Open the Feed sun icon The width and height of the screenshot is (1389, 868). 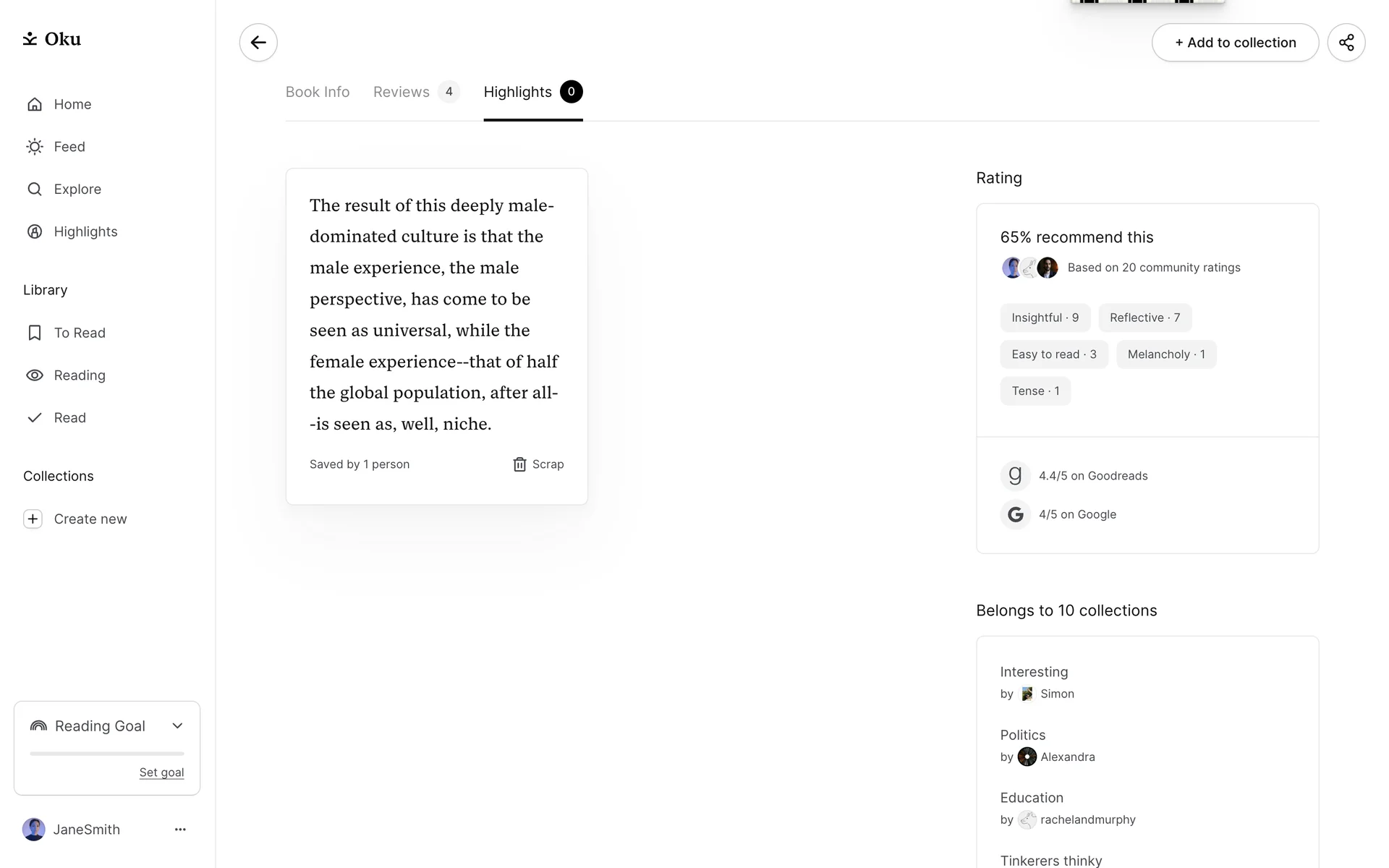tap(35, 147)
